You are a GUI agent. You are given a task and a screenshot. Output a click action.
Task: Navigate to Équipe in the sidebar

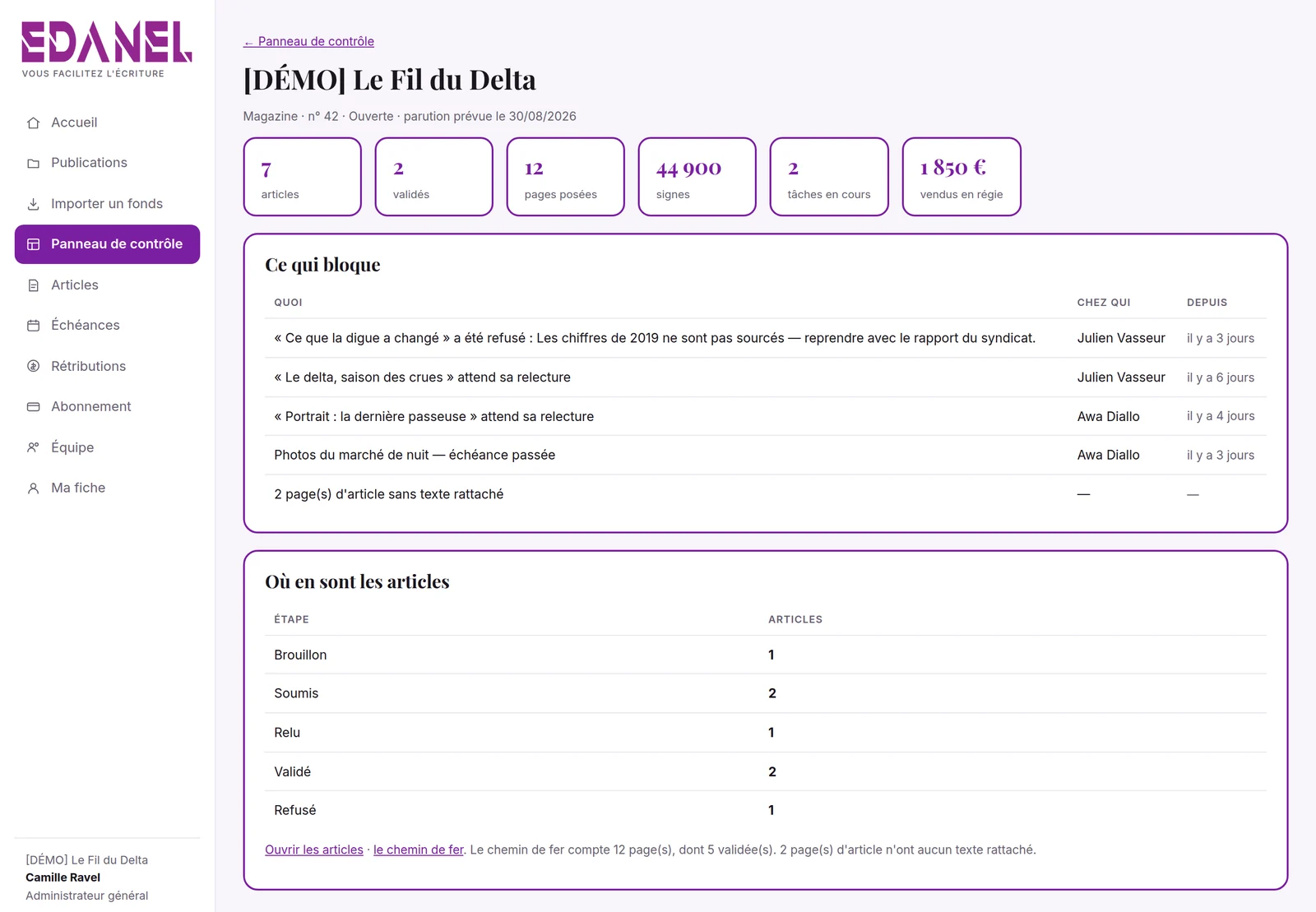107,447
